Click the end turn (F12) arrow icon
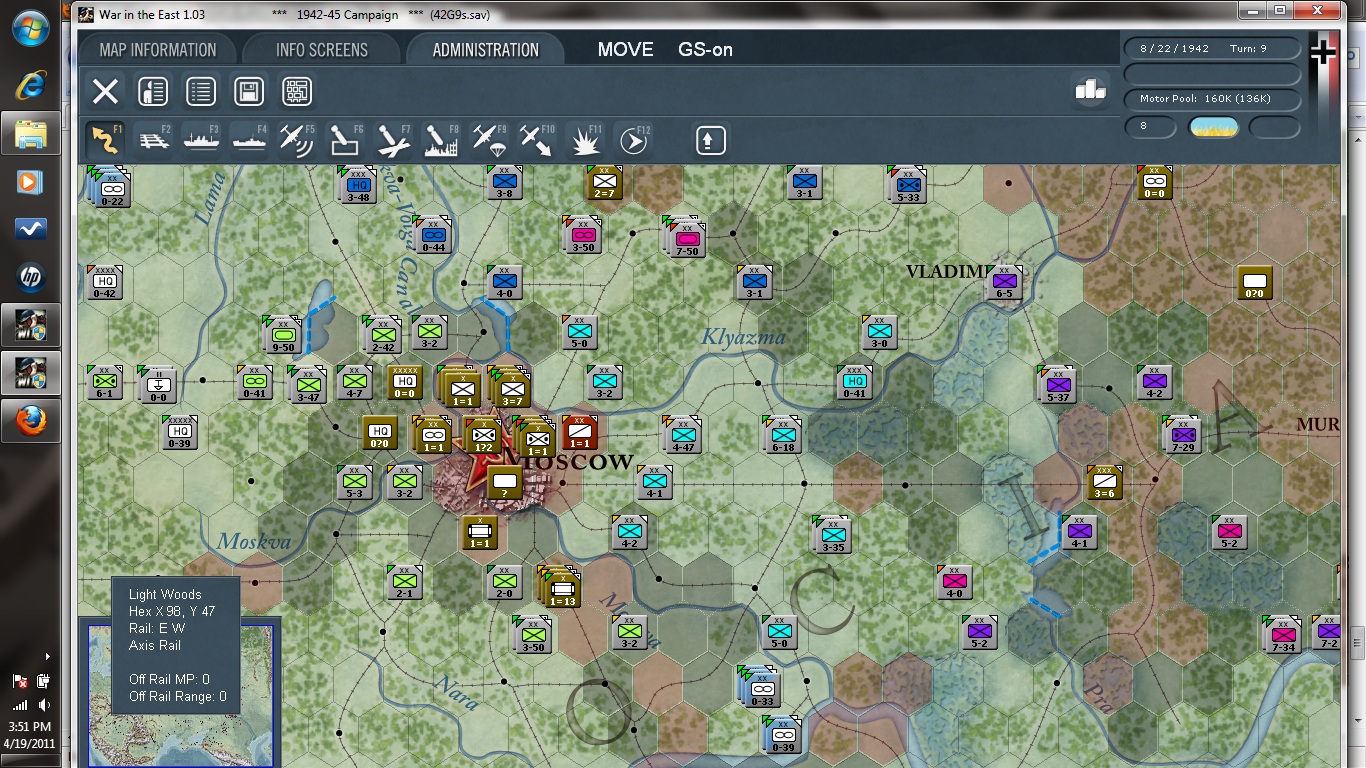Image resolution: width=1366 pixels, height=768 pixels. 633,139
